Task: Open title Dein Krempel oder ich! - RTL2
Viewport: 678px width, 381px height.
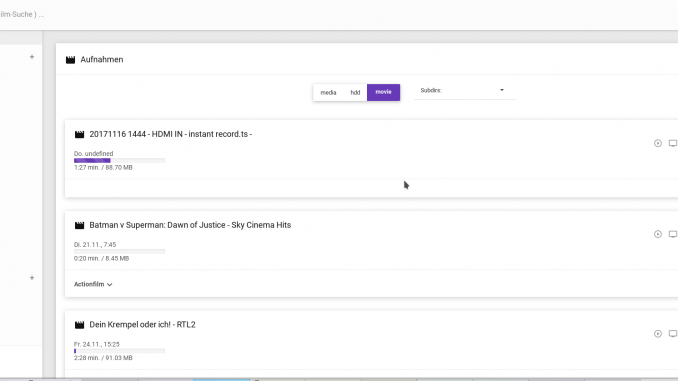Action: tap(142, 324)
